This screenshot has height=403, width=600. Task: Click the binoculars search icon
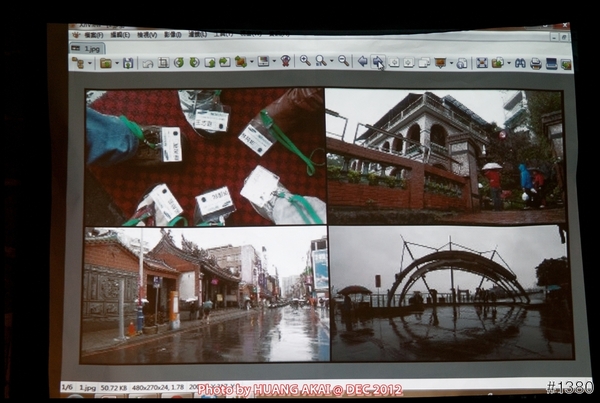click(519, 63)
